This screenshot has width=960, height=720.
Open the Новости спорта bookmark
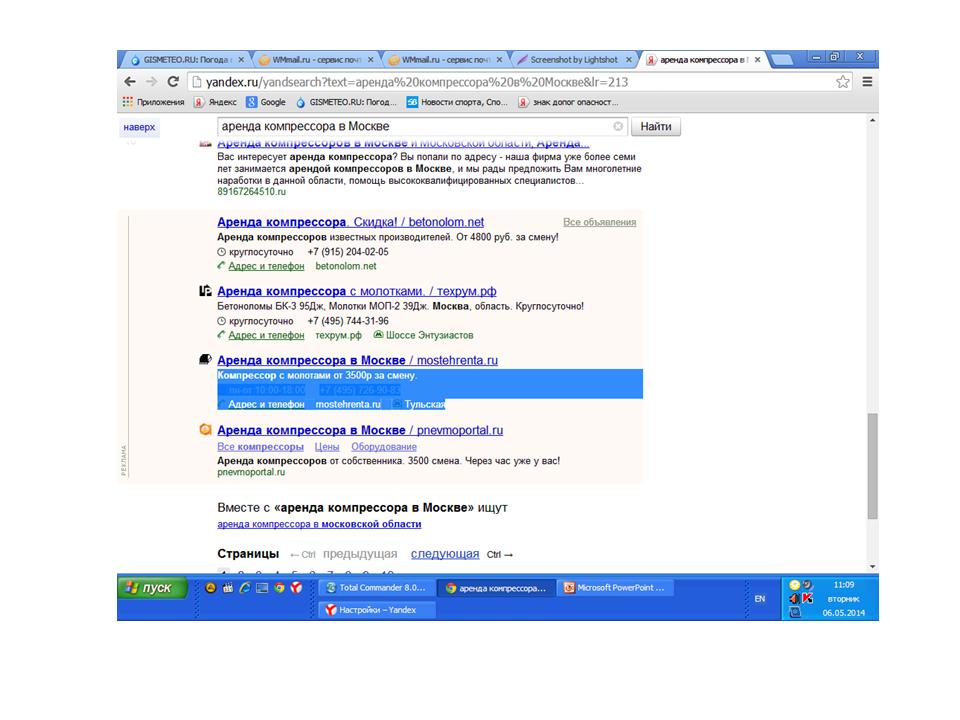pos(457,102)
